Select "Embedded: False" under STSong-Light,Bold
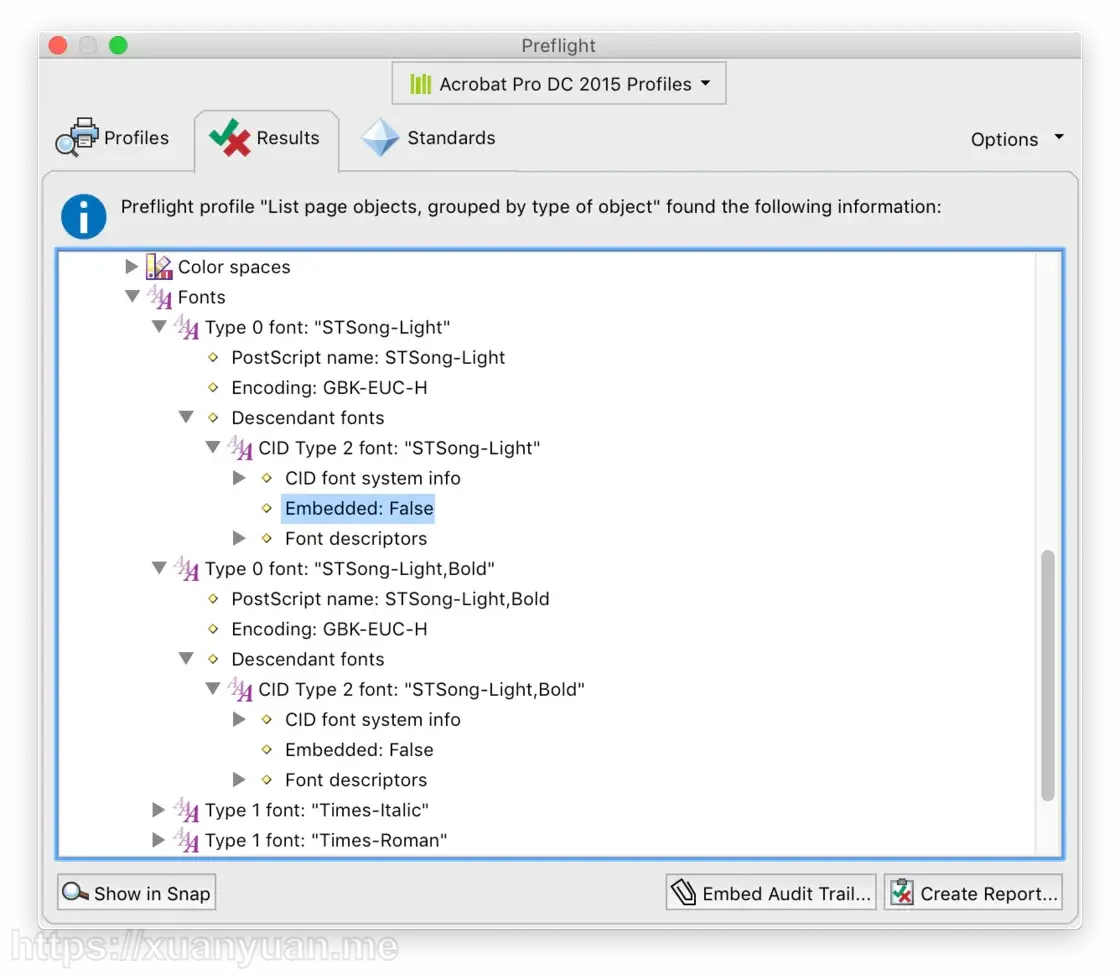 pos(359,750)
